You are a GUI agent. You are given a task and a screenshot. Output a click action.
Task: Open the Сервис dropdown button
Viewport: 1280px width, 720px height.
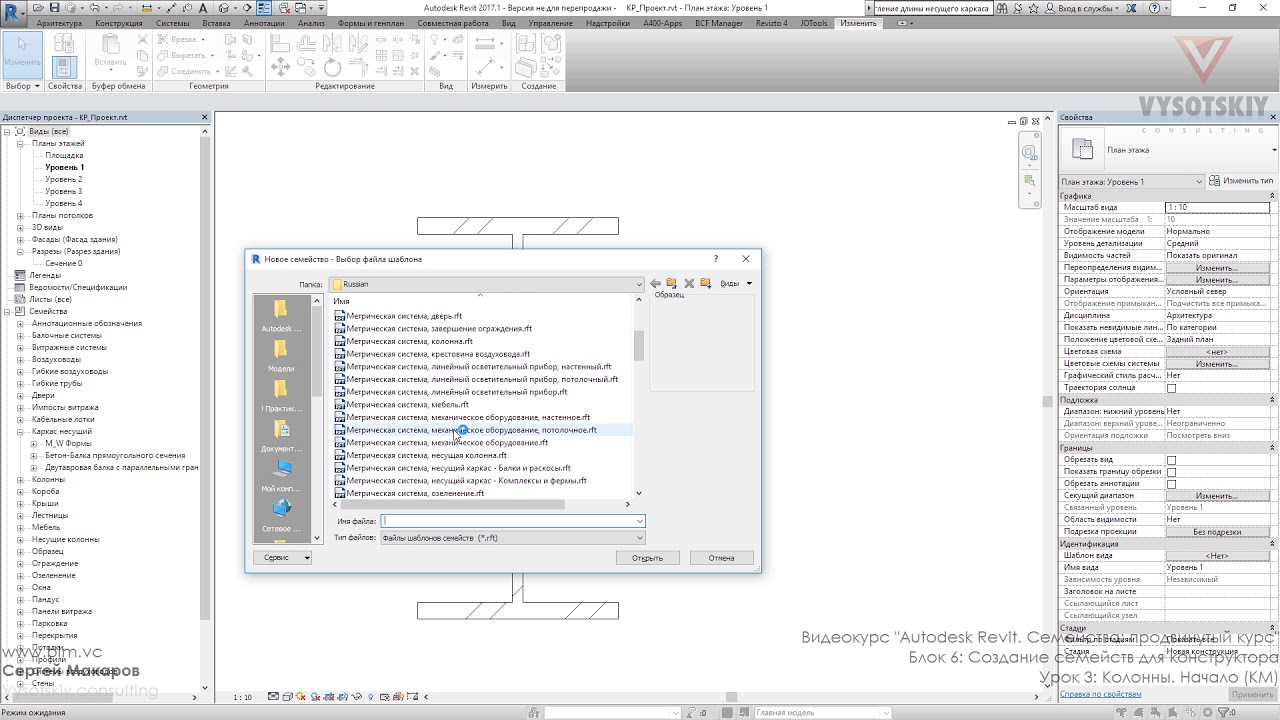tap(282, 558)
